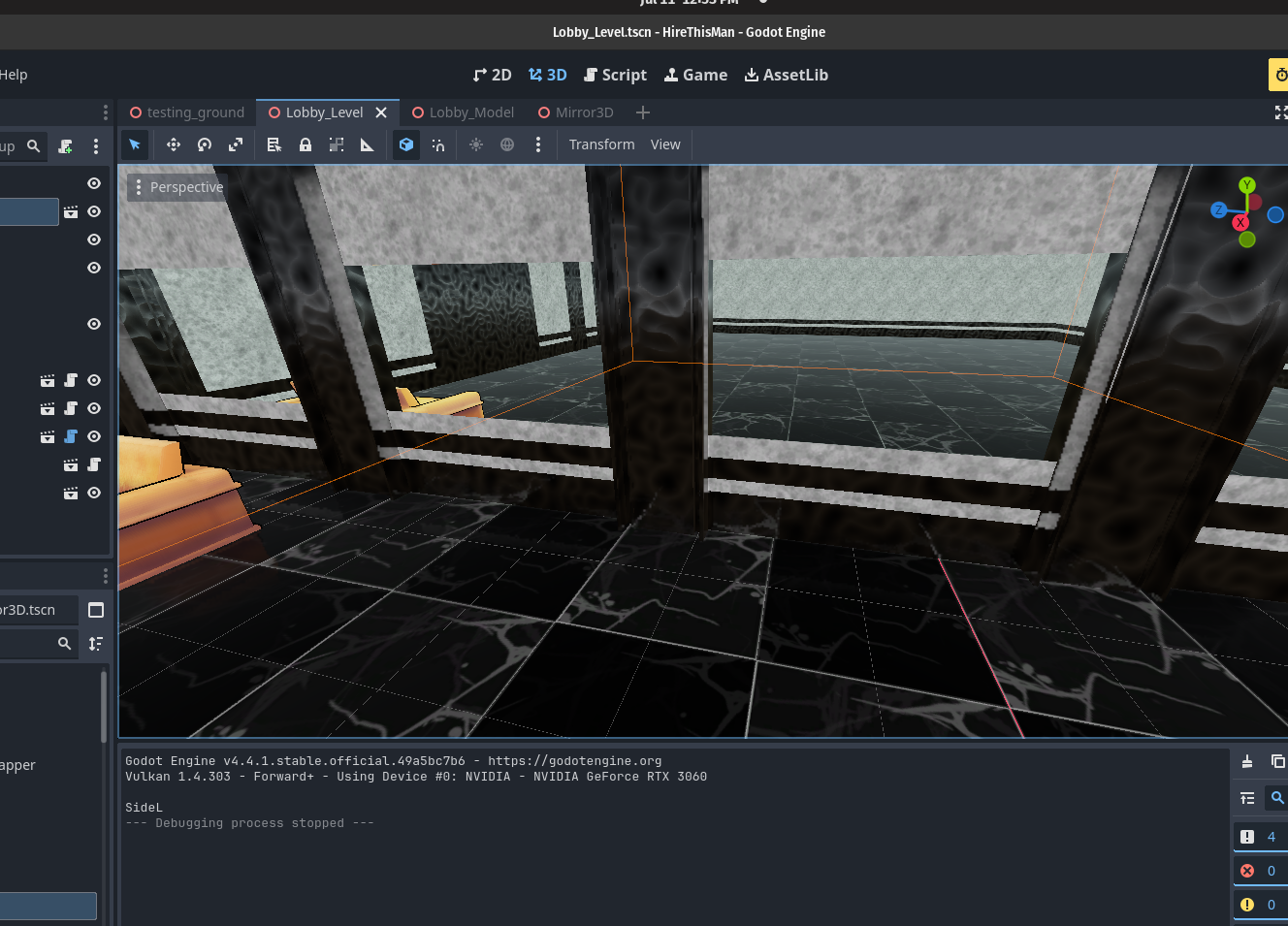Click the 'Debugging process stopped' output line

[x=249, y=823]
